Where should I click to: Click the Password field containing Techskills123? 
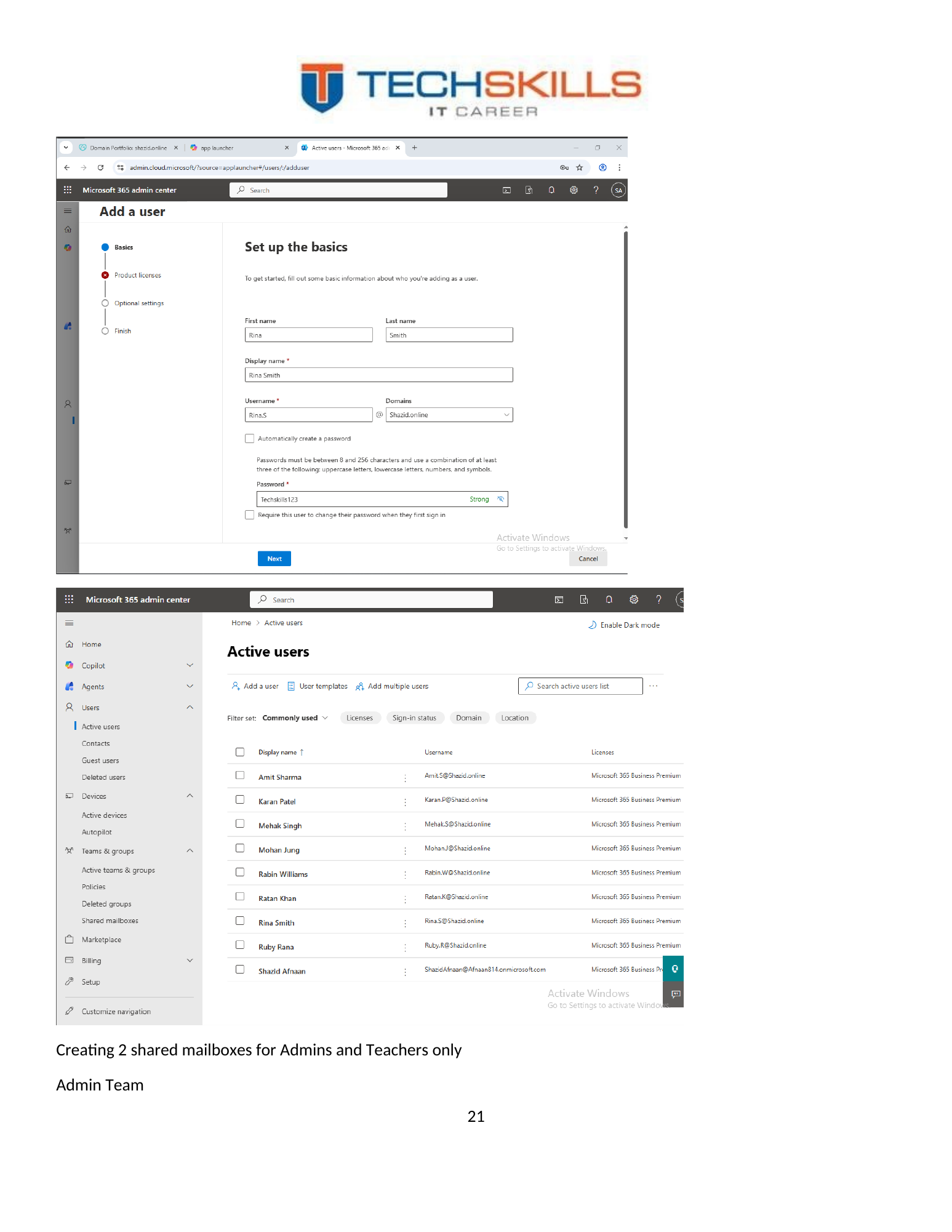click(382, 499)
